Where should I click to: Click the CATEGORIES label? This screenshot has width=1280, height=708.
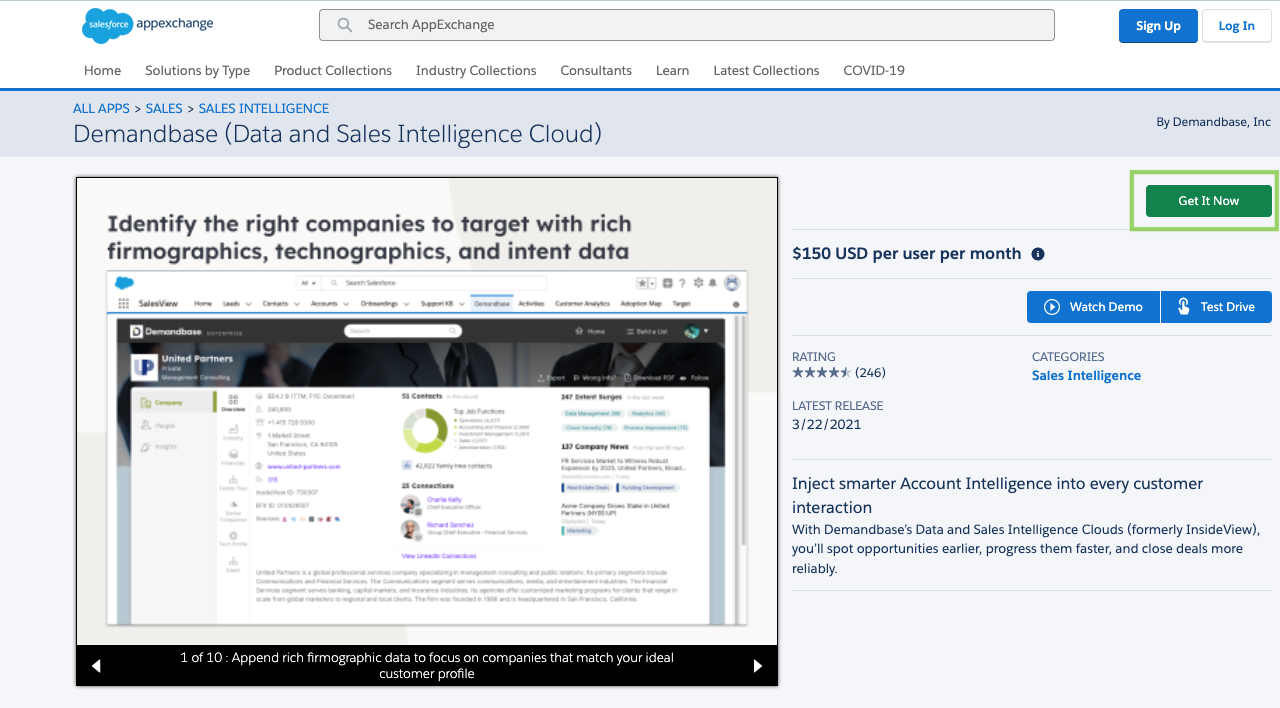click(1068, 357)
